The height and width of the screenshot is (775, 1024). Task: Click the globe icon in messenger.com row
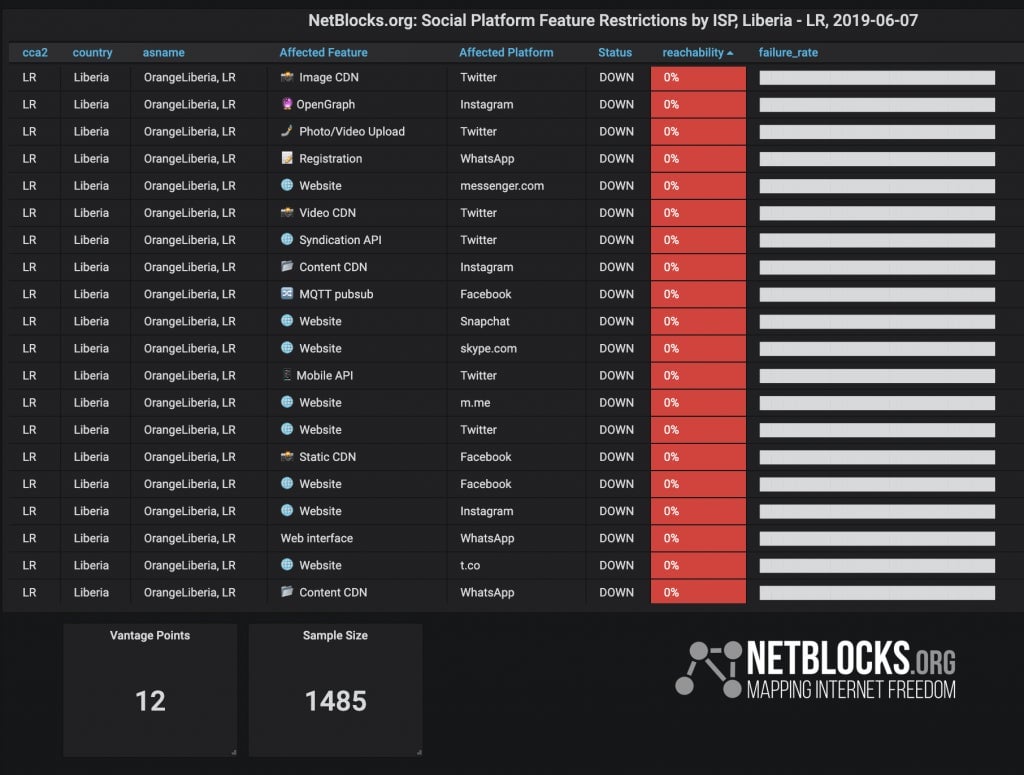[x=287, y=185]
